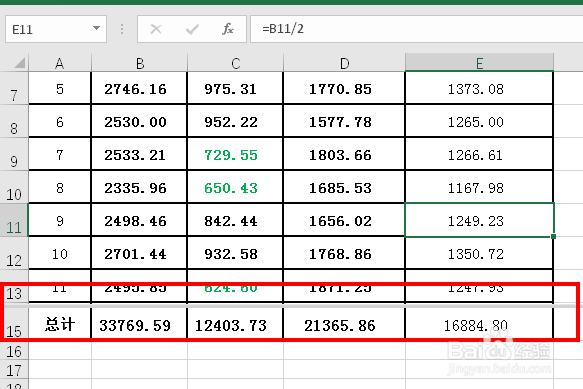The height and width of the screenshot is (389, 583).
Task: Click cell with value 1266.61
Action: [479, 154]
